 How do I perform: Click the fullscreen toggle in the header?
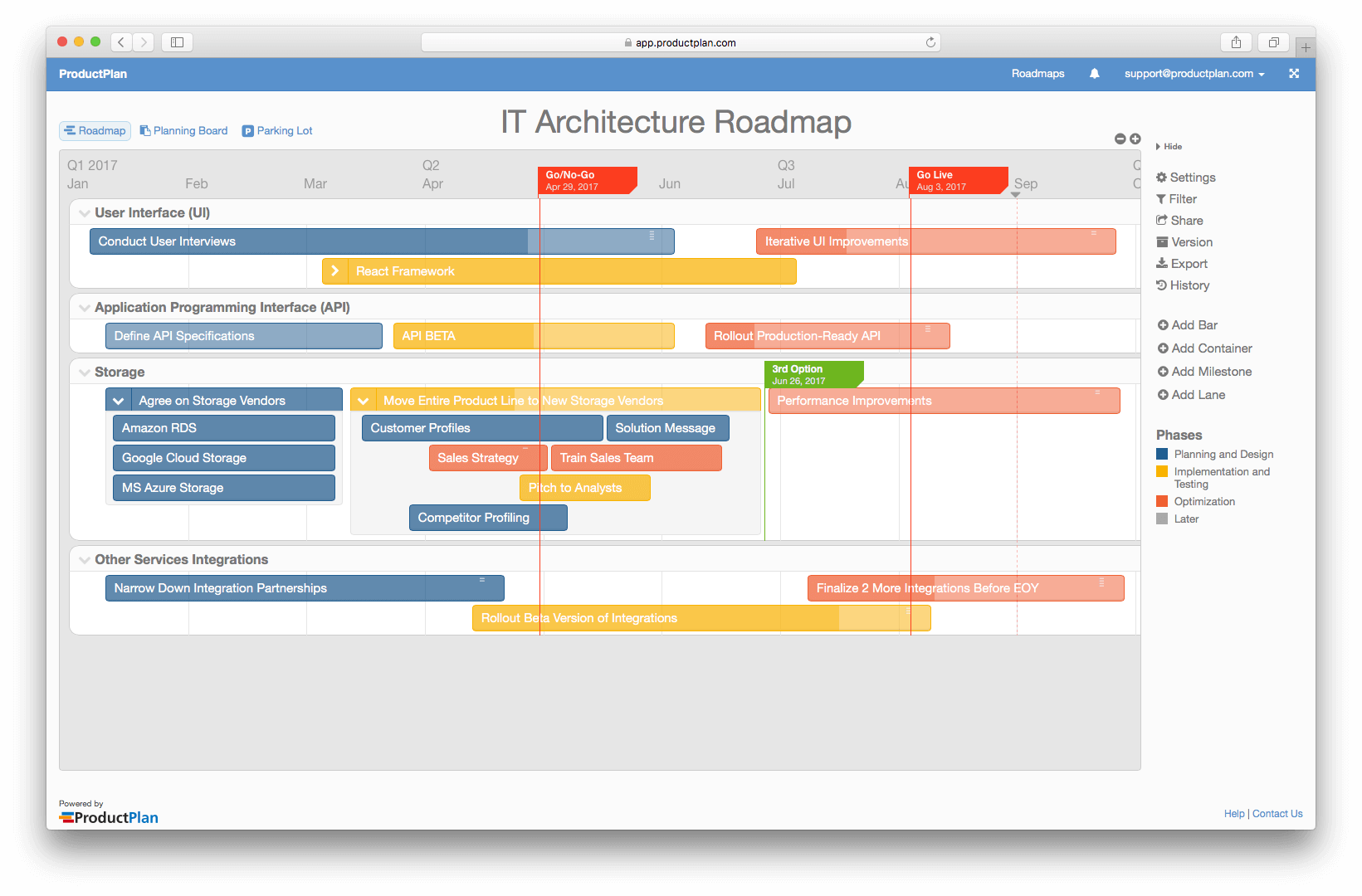point(1293,74)
